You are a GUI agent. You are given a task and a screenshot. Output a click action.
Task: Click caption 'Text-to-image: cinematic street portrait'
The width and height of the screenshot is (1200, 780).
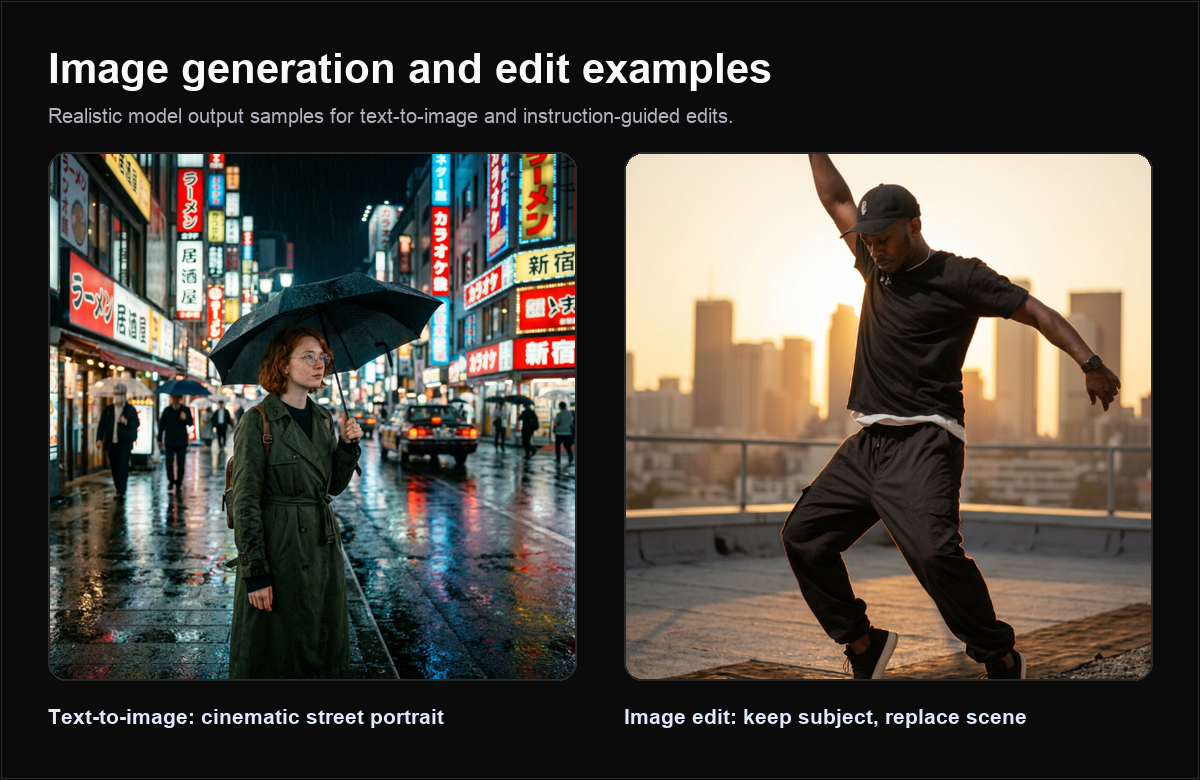click(246, 717)
